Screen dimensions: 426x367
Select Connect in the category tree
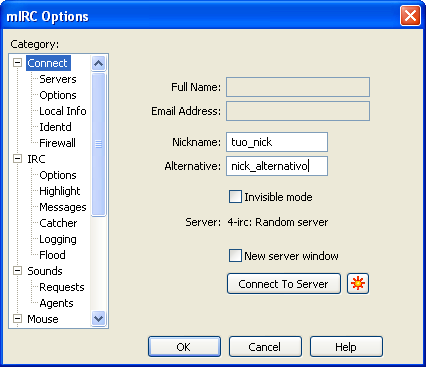tap(48, 63)
